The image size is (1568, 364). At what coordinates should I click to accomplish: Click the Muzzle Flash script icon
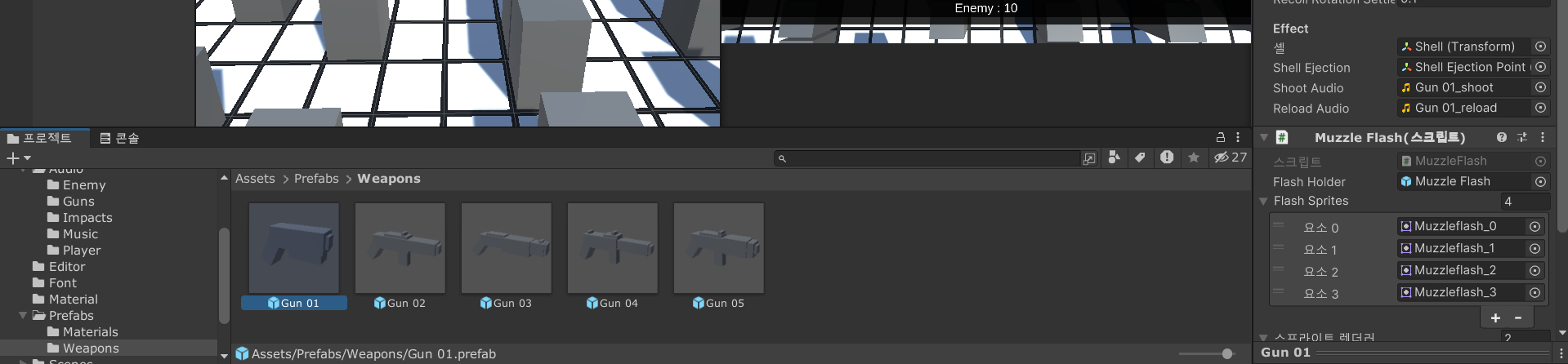[x=1282, y=137]
